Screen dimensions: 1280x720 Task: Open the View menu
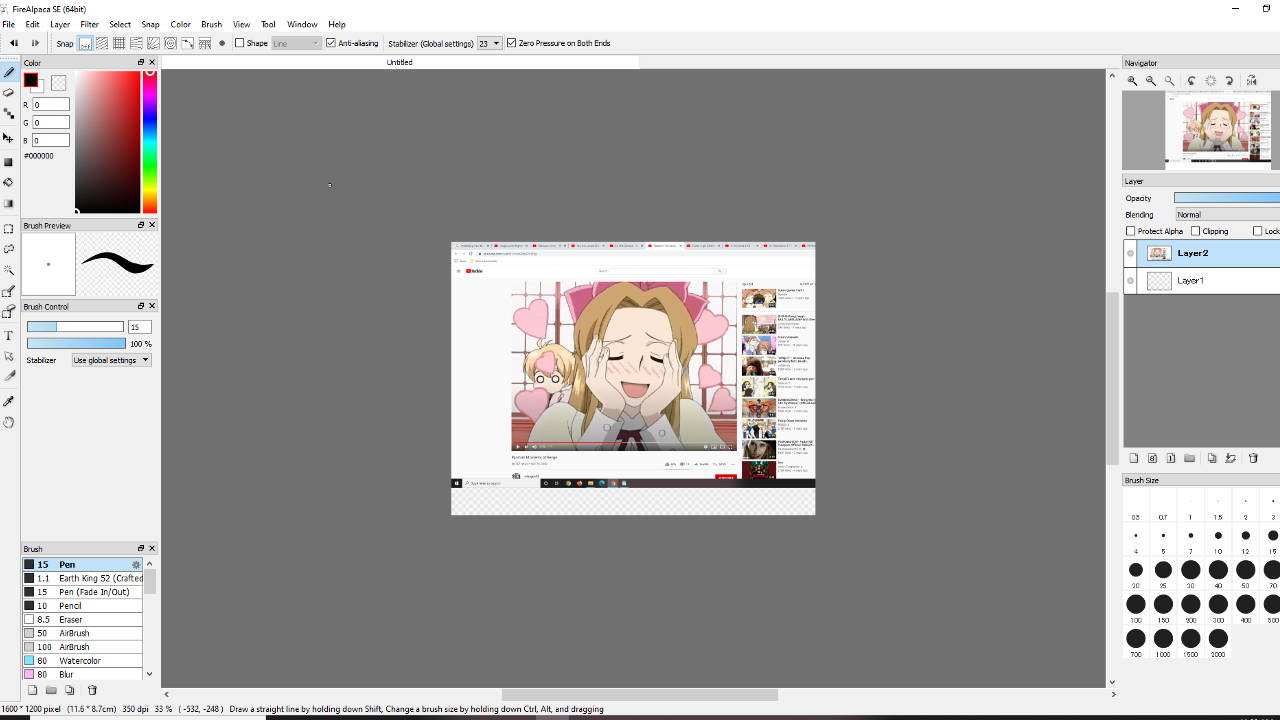click(x=241, y=24)
